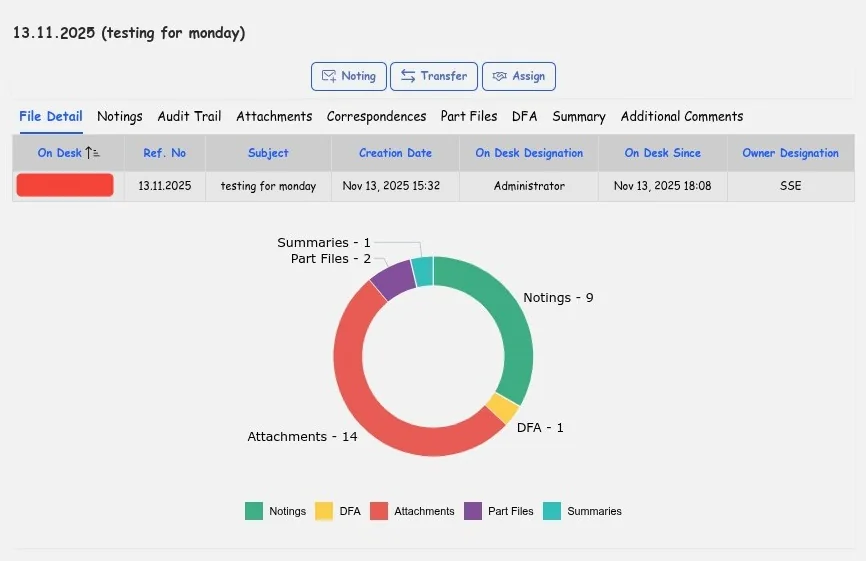Click the Creation Date column header
The height and width of the screenshot is (561, 866).
click(395, 153)
